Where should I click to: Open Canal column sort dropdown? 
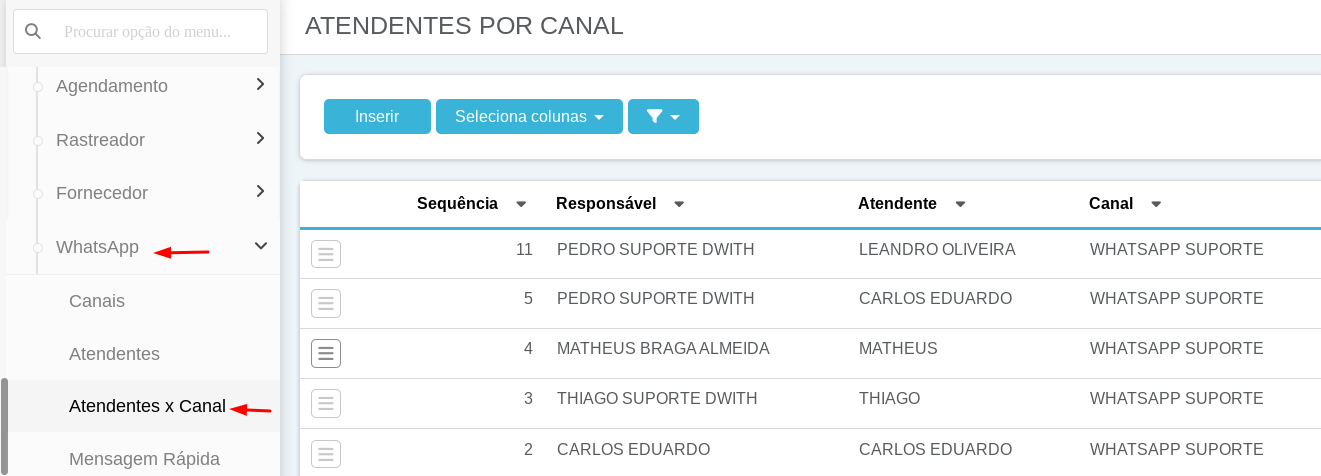coord(1156,204)
